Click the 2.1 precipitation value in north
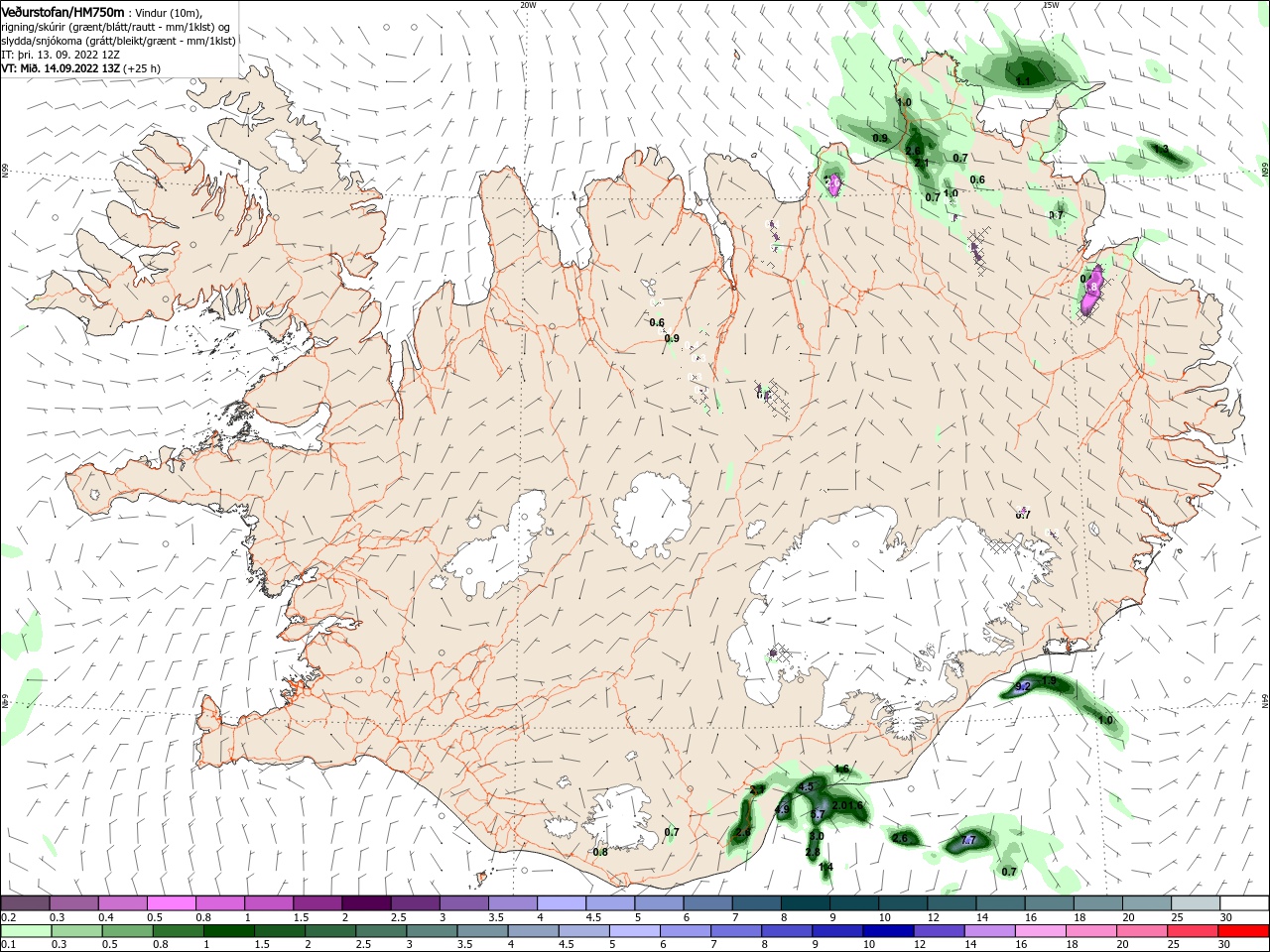The width and height of the screenshot is (1270, 952). tap(922, 164)
